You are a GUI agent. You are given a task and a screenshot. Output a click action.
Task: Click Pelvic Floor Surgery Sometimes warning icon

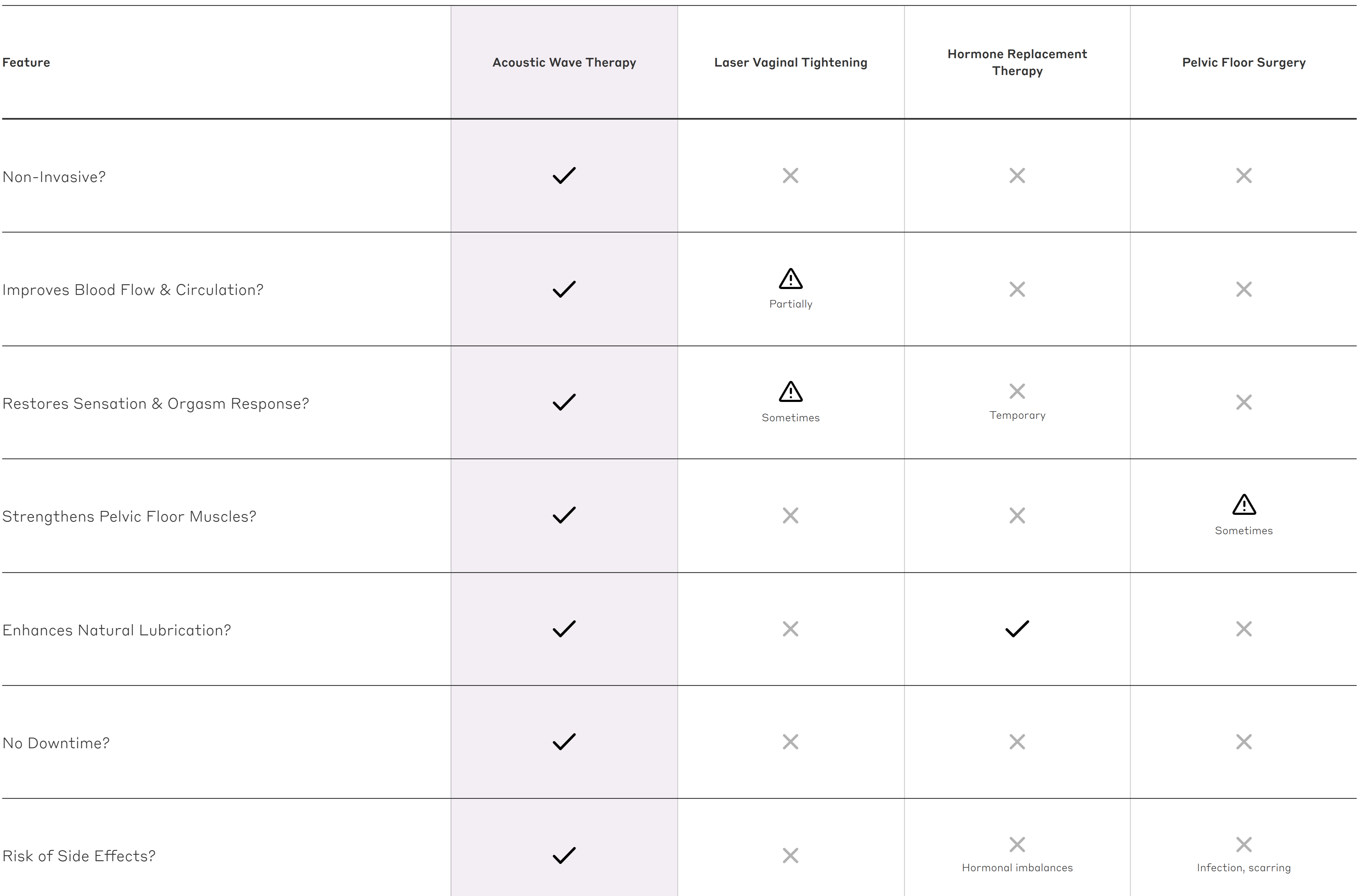[x=1244, y=505]
